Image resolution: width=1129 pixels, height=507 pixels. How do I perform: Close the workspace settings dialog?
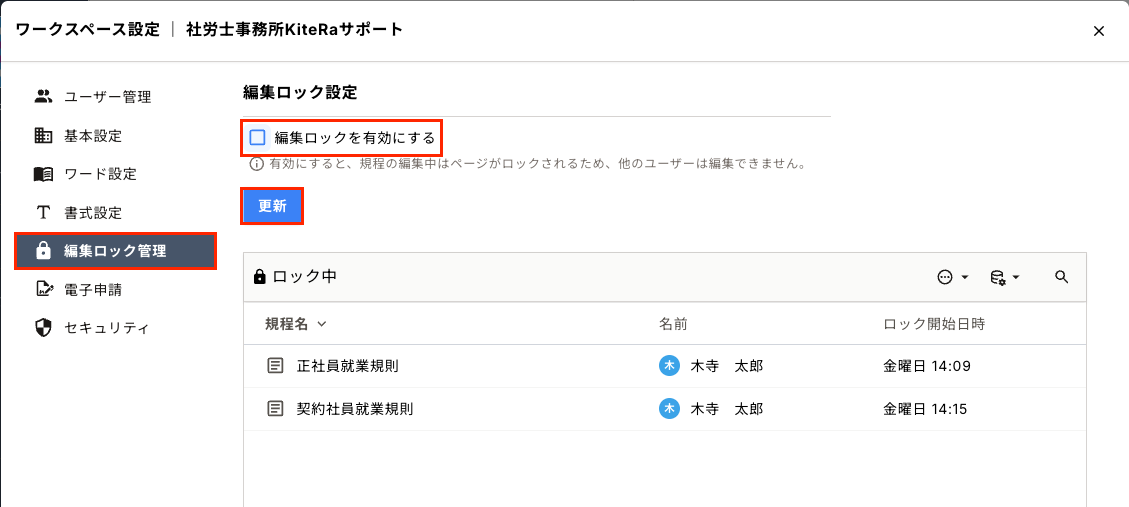pos(1099,31)
